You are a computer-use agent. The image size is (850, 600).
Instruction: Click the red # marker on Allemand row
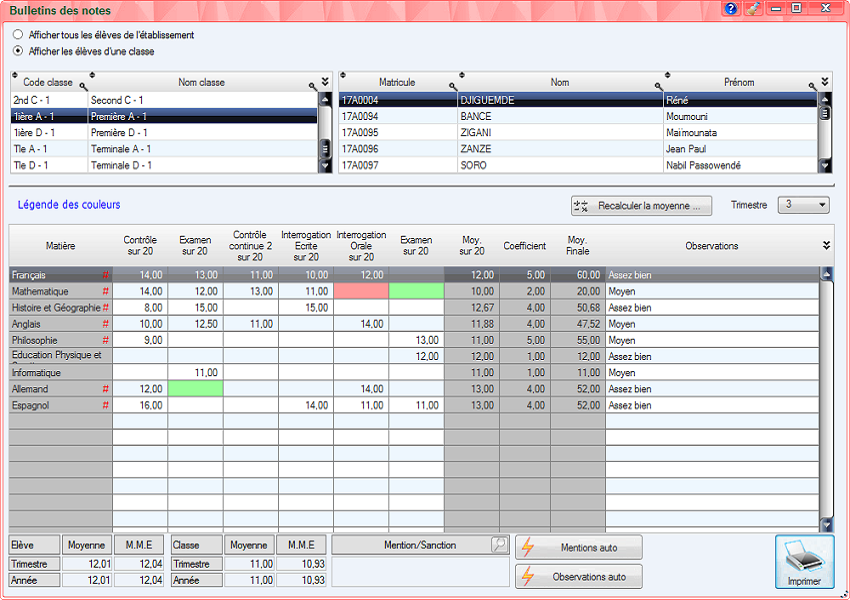click(106, 389)
